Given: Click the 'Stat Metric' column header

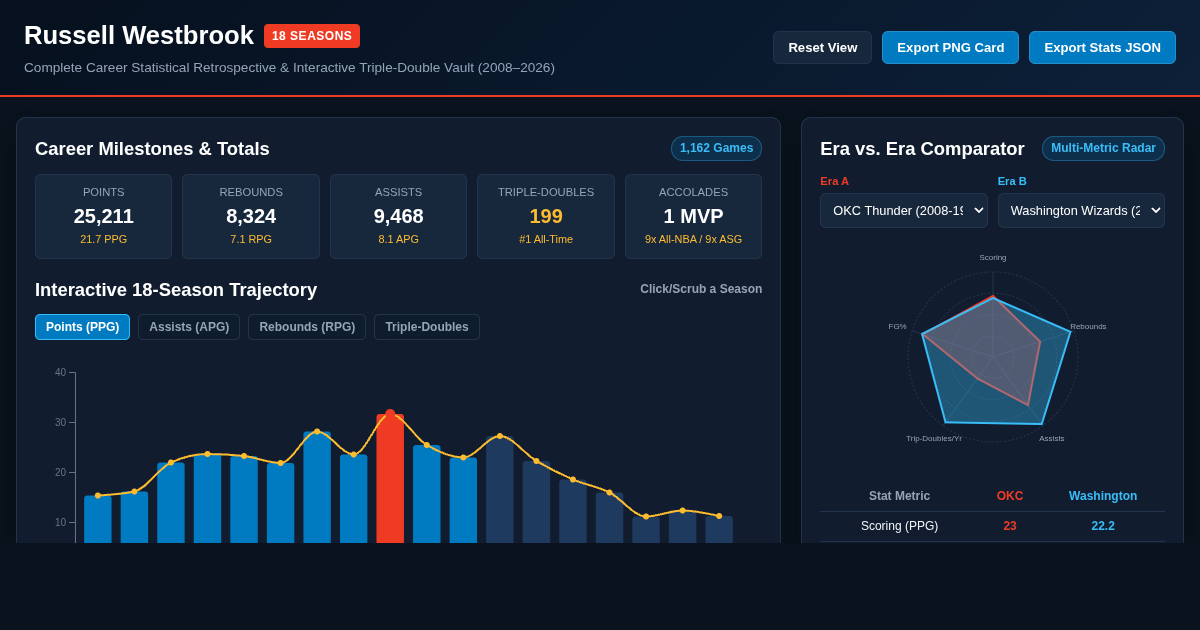Looking at the screenshot, I should (x=899, y=496).
